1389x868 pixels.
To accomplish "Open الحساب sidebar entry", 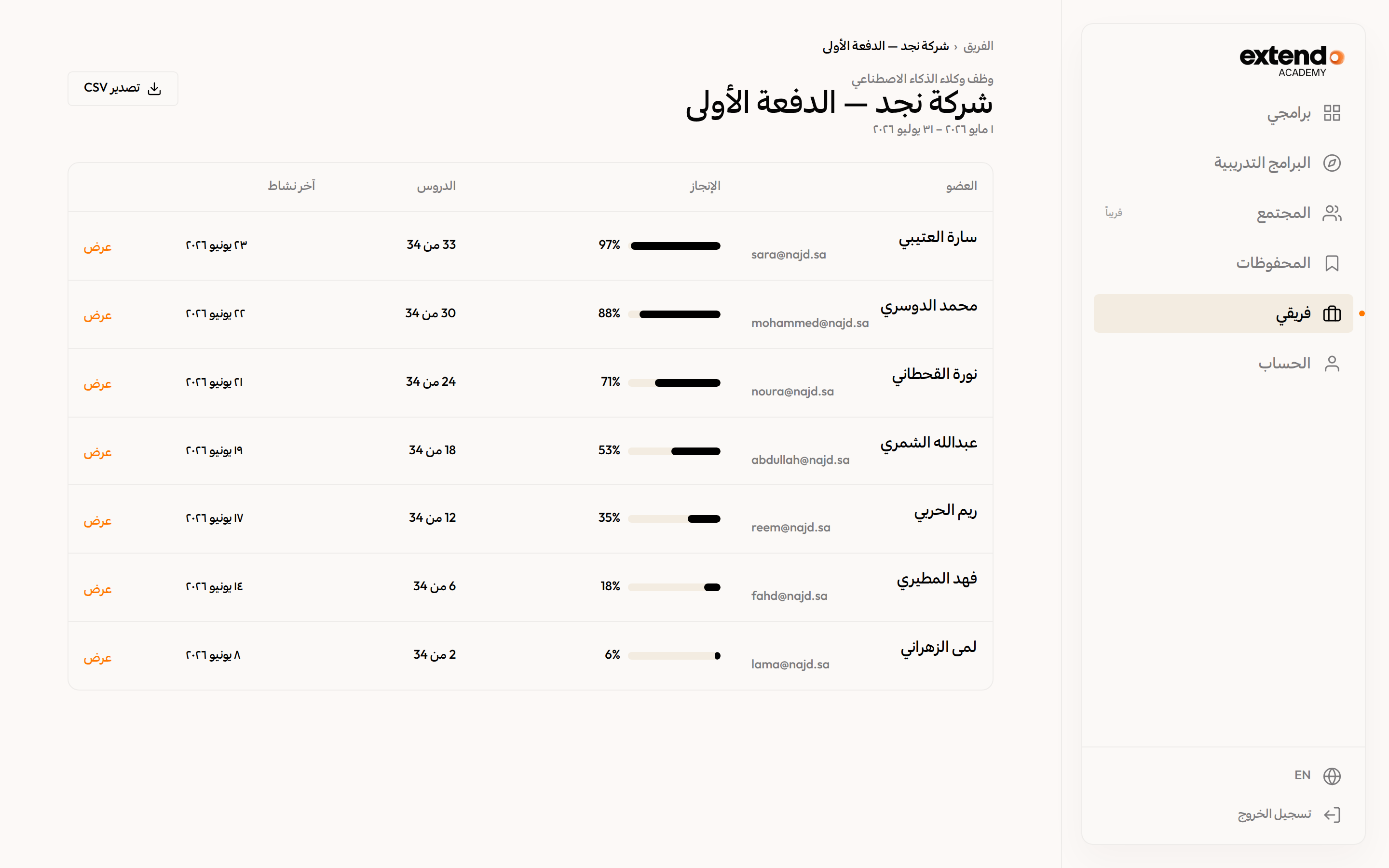I will 1223,364.
